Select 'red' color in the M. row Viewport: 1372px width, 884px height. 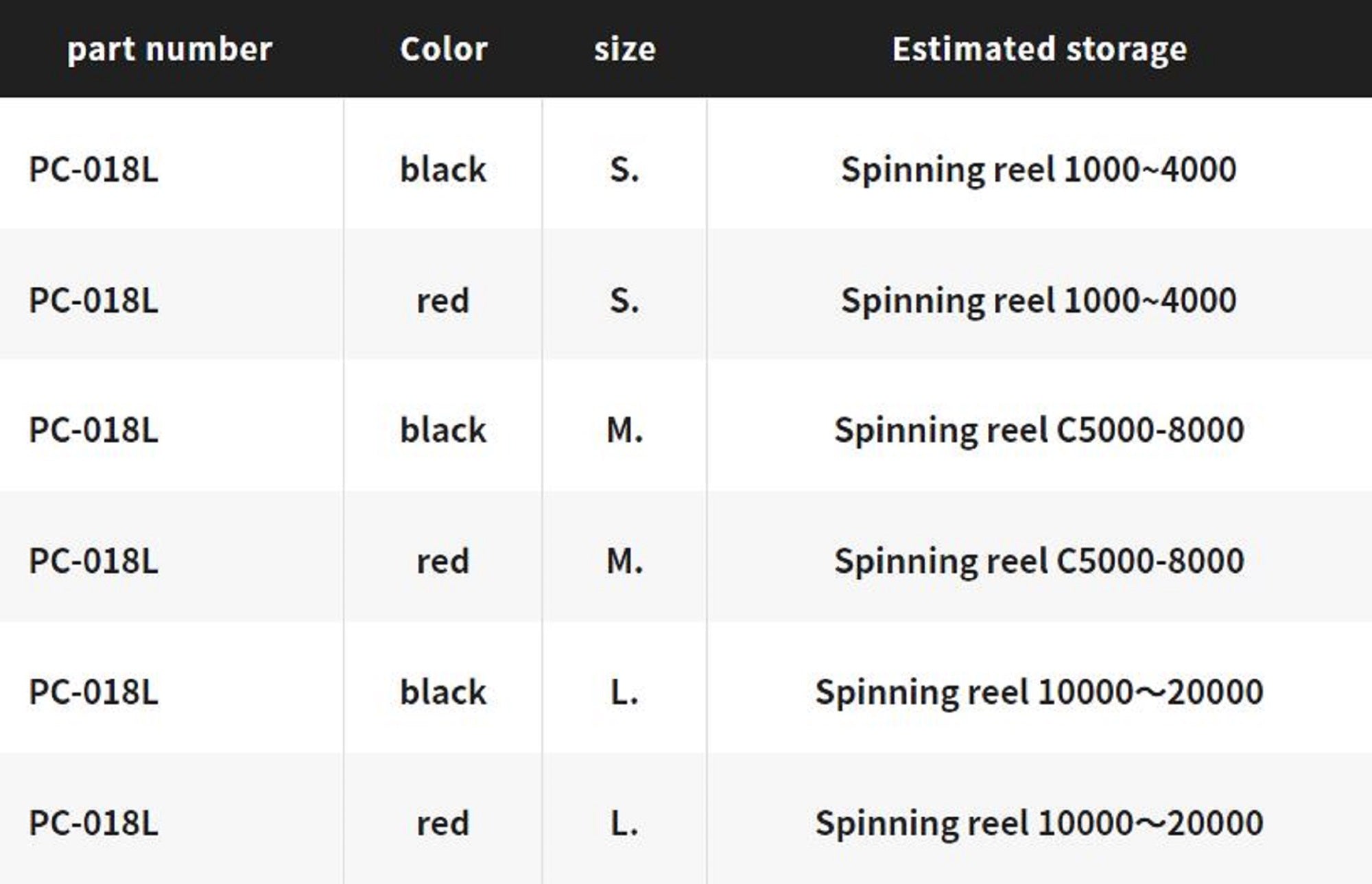point(443,562)
